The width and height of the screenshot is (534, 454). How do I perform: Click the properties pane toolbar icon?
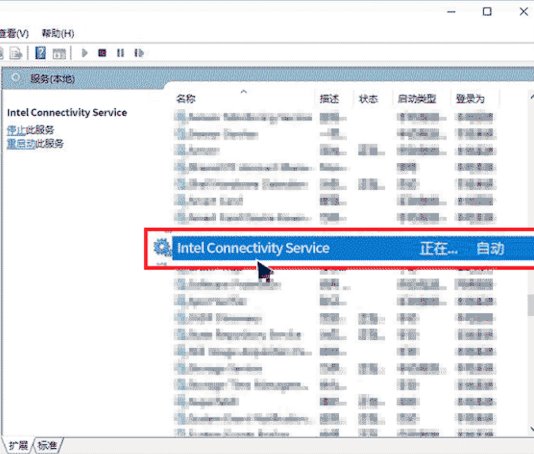59,53
